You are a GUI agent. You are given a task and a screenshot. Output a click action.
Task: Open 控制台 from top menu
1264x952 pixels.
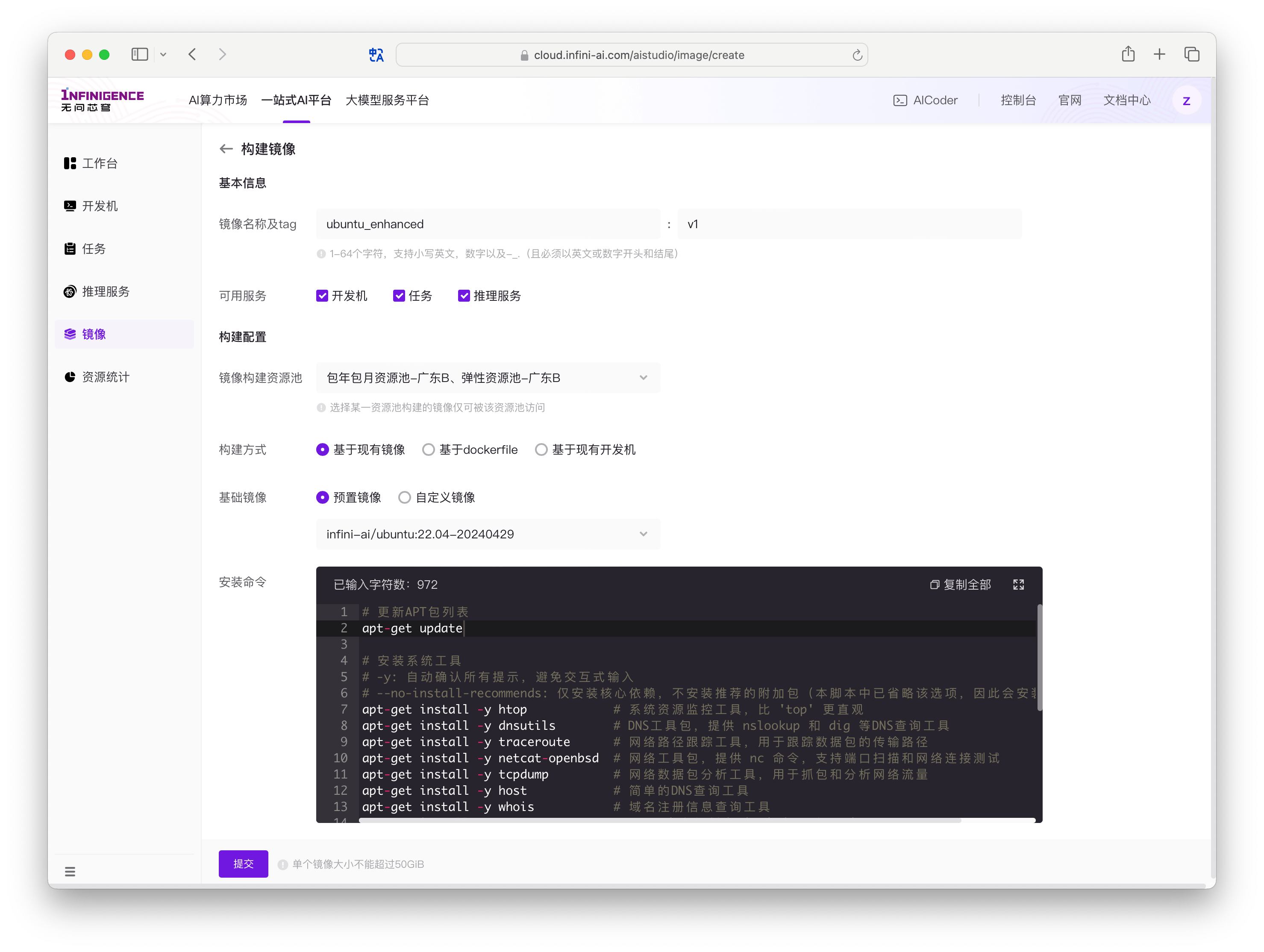[x=1018, y=100]
